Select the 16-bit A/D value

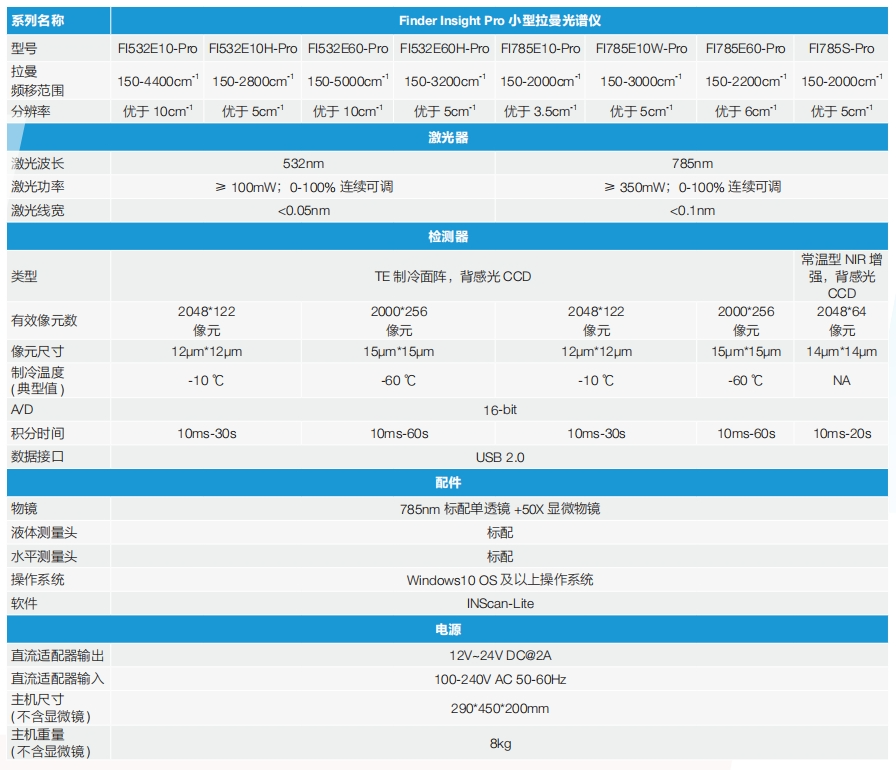[x=499, y=410]
